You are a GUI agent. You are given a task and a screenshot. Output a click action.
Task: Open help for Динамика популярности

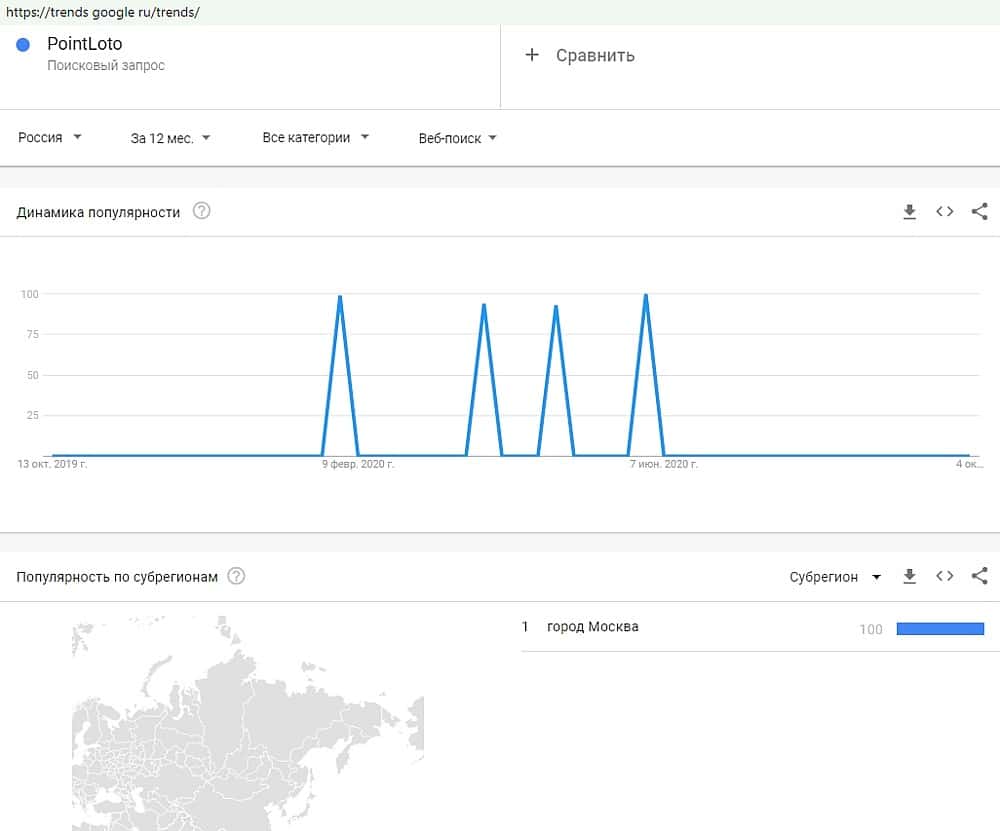pos(201,211)
